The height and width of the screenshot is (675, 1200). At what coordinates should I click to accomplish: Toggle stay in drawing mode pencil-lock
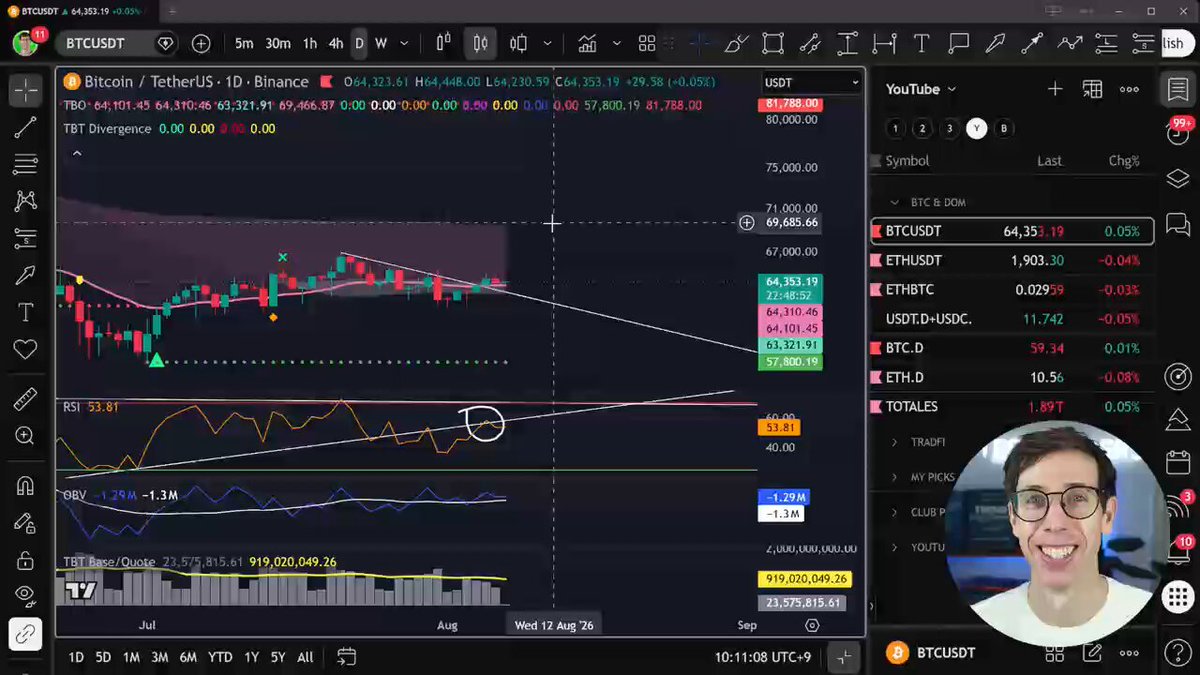(25, 523)
